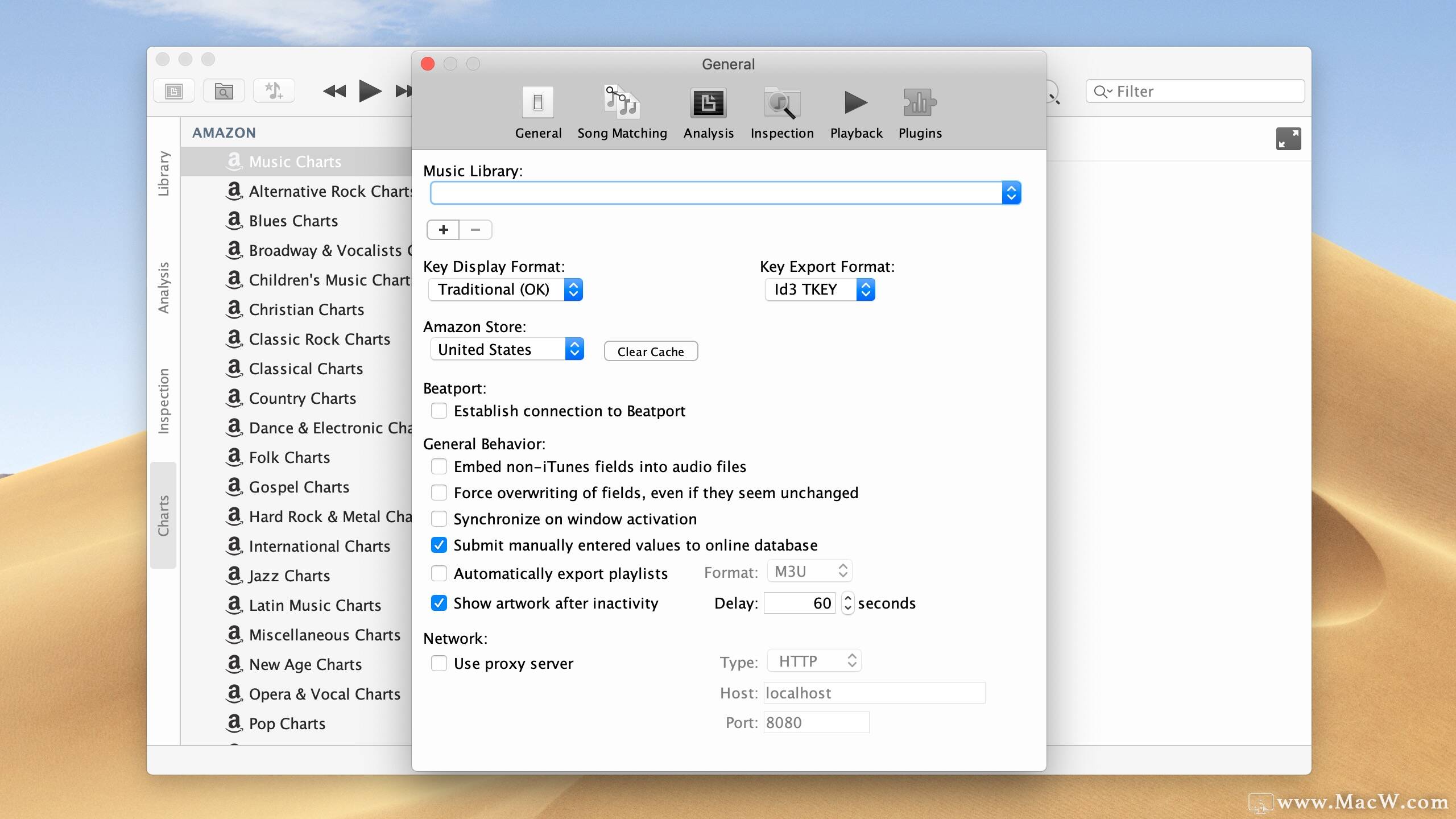1456x819 pixels.
Task: Select Christian Charts entry
Action: click(x=296, y=309)
